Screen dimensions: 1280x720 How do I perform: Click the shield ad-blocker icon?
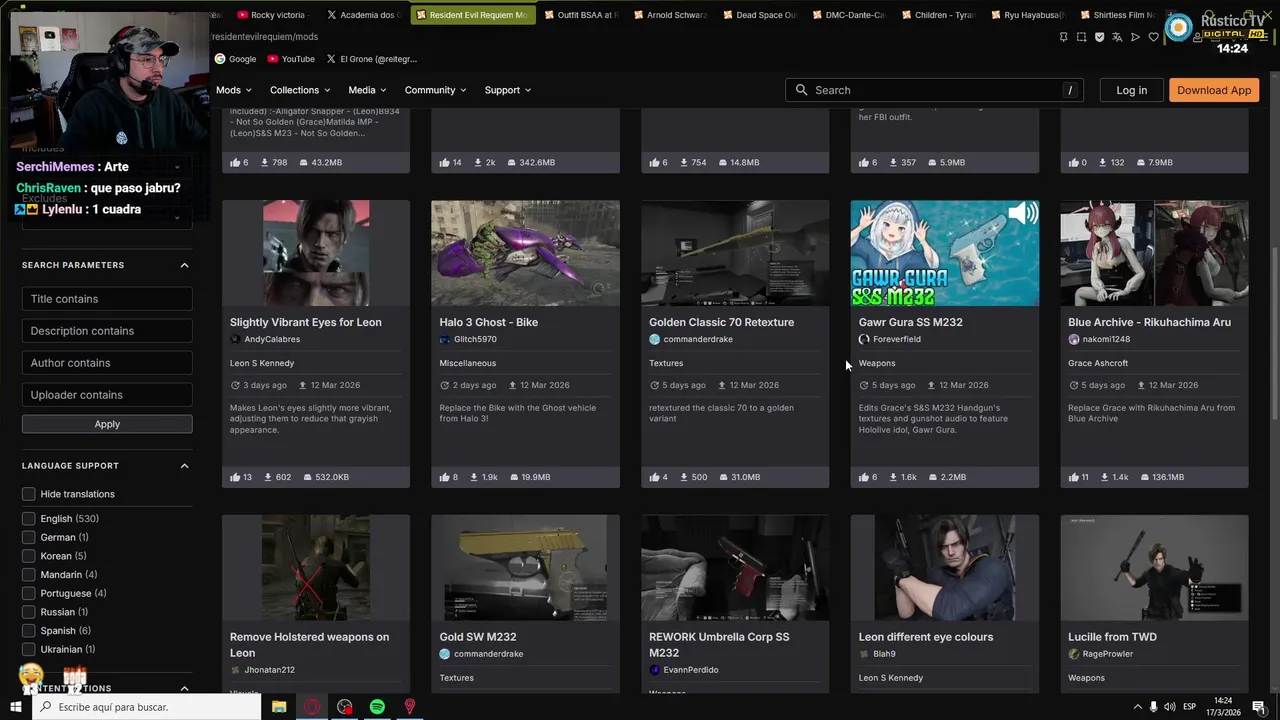click(x=1099, y=37)
